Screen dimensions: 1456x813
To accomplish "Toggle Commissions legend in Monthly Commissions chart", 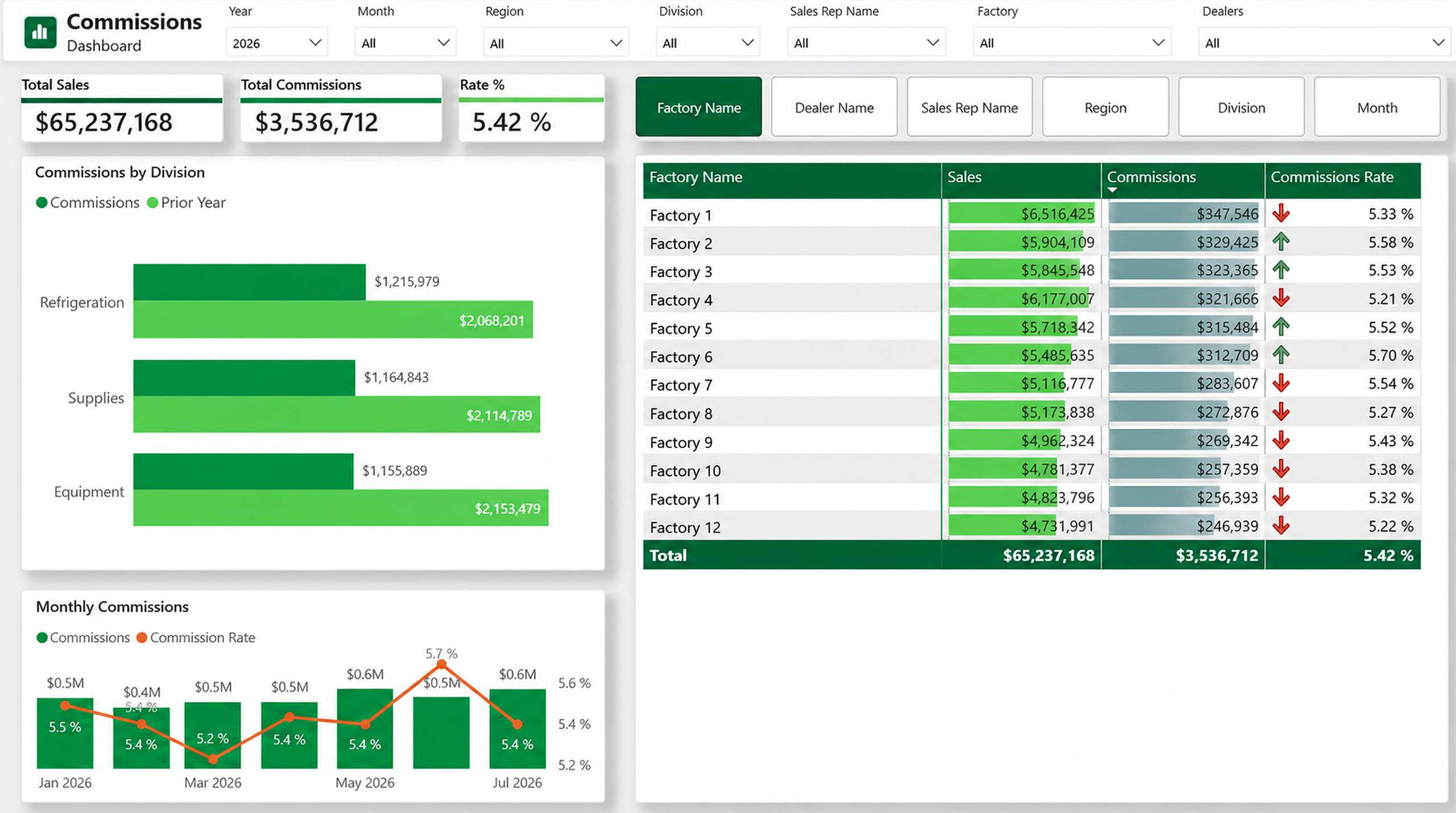I will point(83,637).
